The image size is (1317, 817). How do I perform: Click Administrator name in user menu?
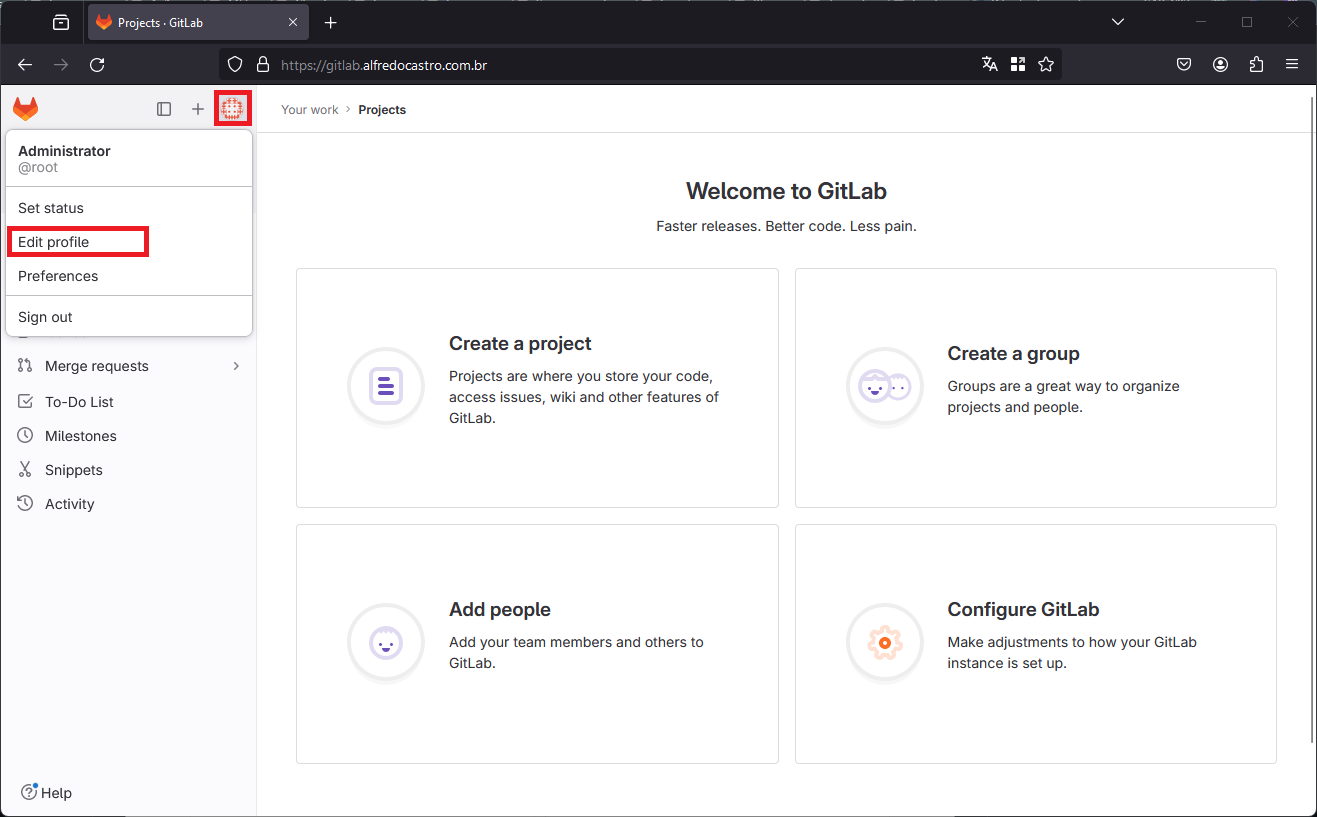click(x=64, y=151)
